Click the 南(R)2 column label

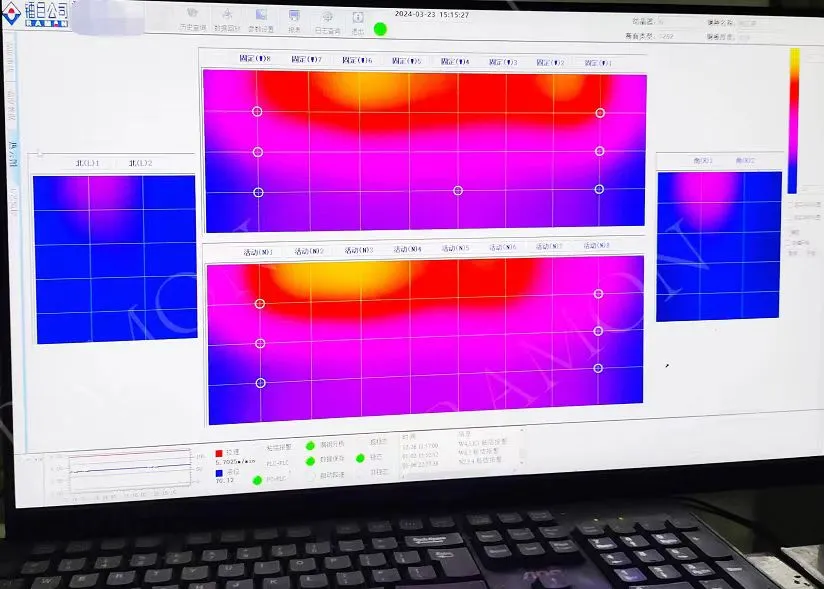point(745,160)
